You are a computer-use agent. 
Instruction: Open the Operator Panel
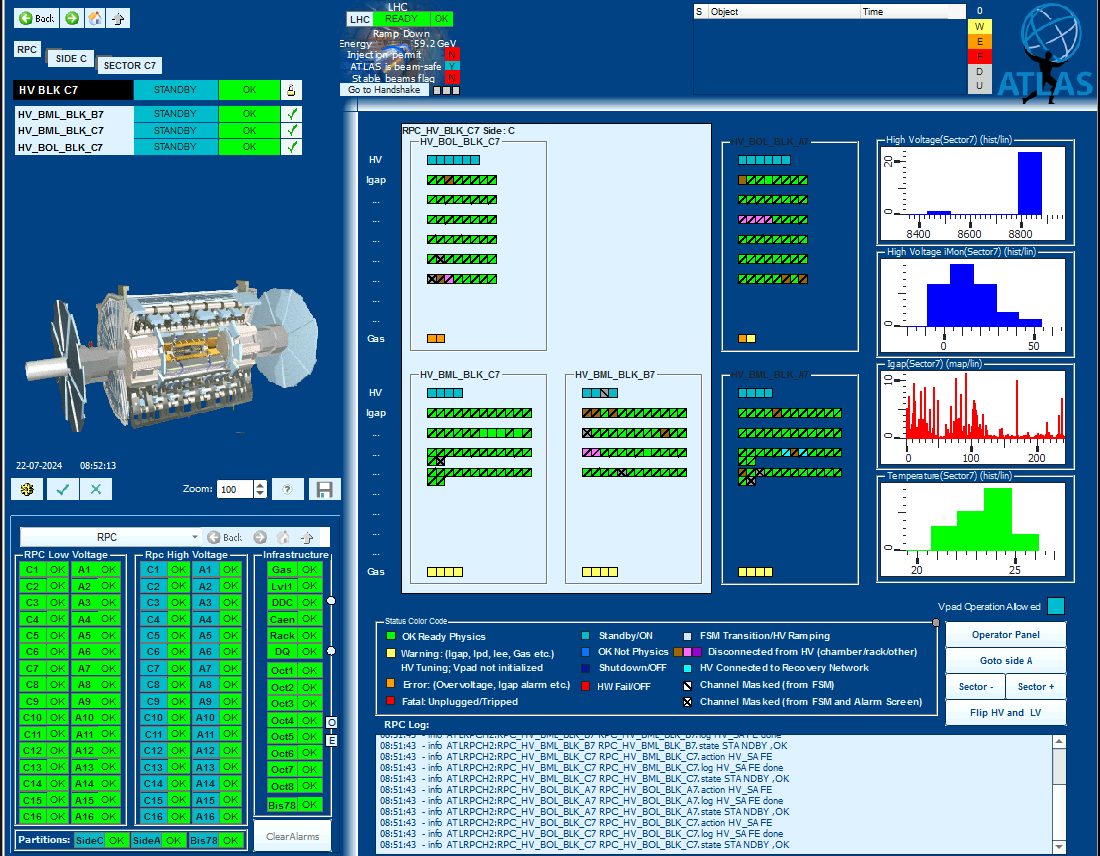tap(1005, 635)
